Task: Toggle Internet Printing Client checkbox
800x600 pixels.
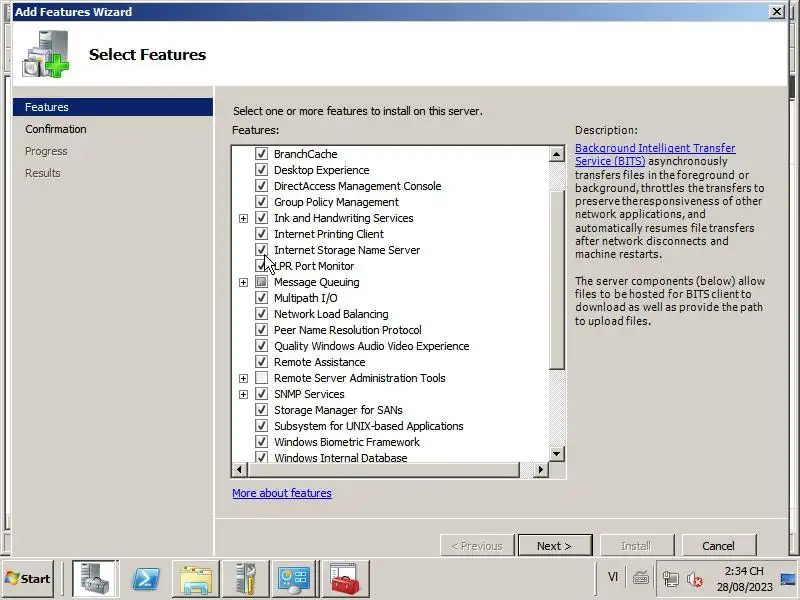Action: [261, 234]
